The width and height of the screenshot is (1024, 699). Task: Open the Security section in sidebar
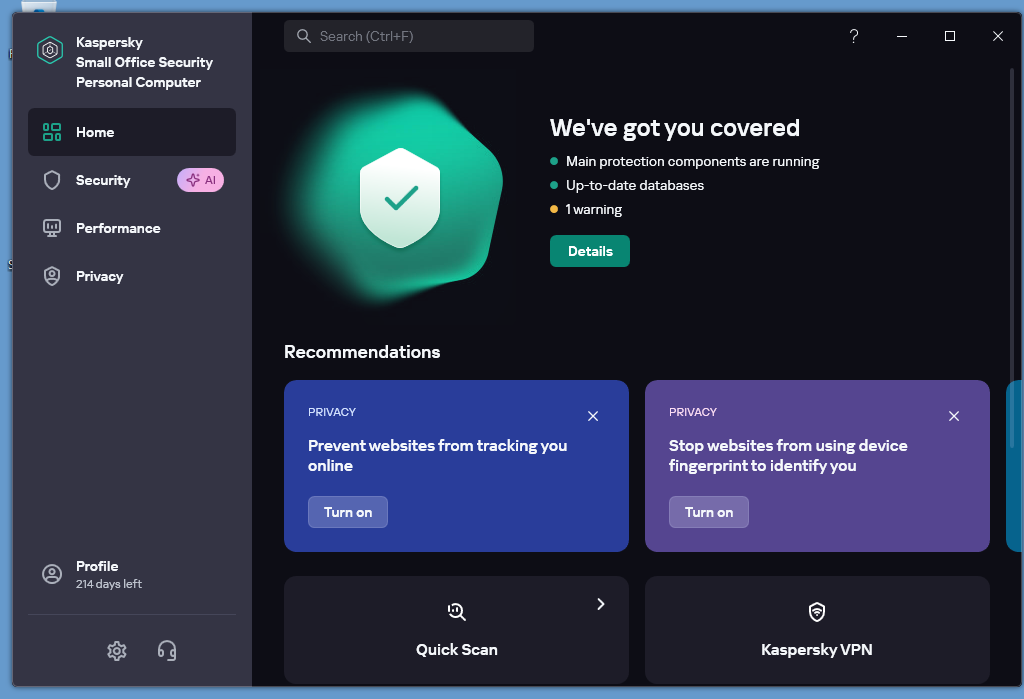click(132, 180)
